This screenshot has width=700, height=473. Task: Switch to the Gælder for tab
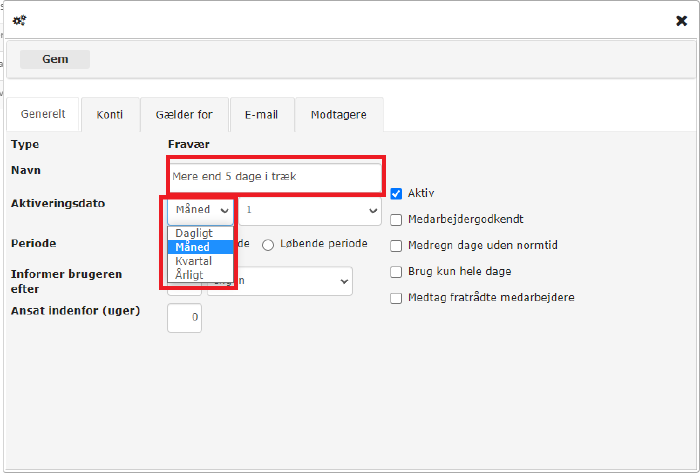tap(184, 114)
